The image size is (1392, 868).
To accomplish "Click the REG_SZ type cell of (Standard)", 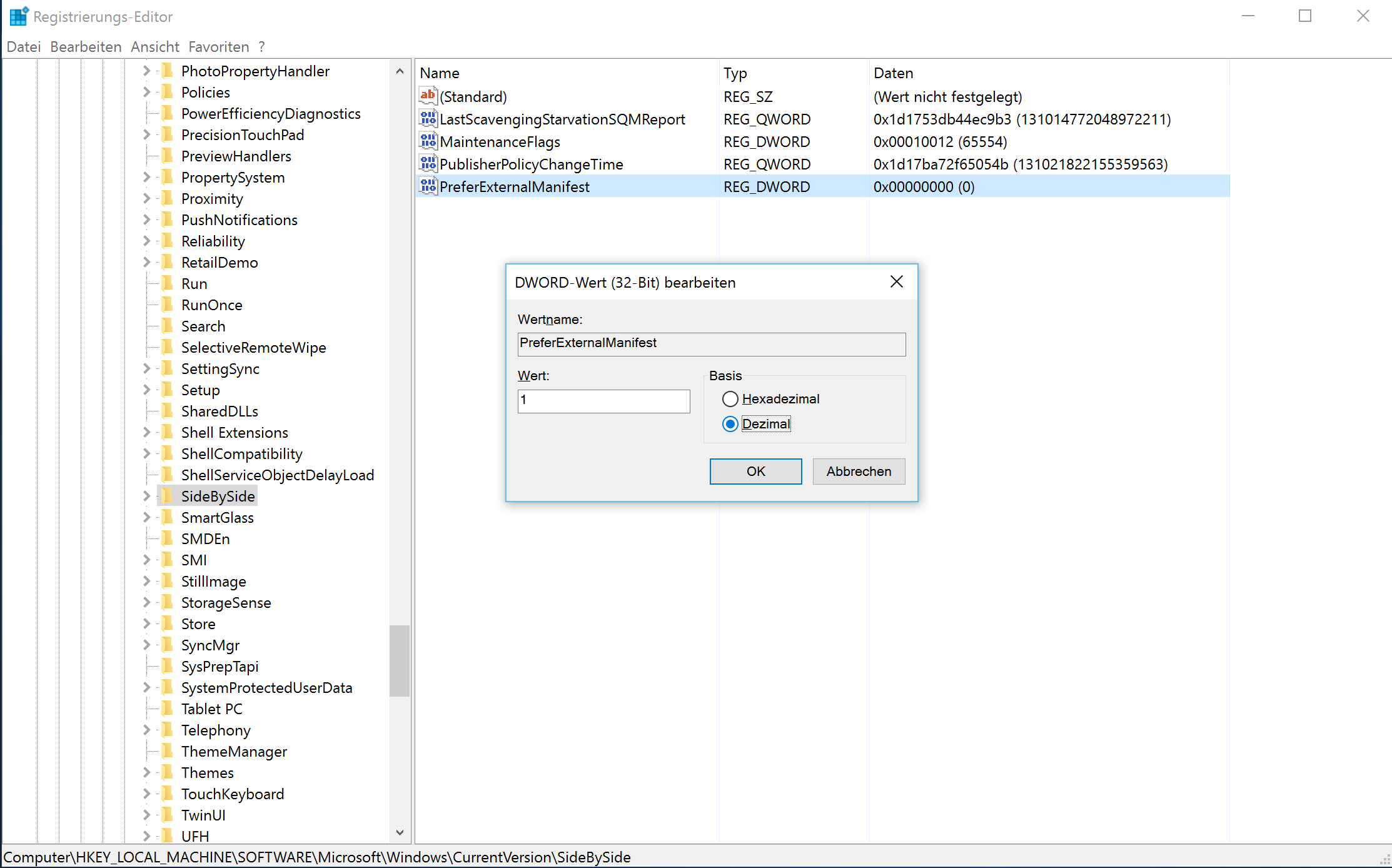I will (x=748, y=97).
